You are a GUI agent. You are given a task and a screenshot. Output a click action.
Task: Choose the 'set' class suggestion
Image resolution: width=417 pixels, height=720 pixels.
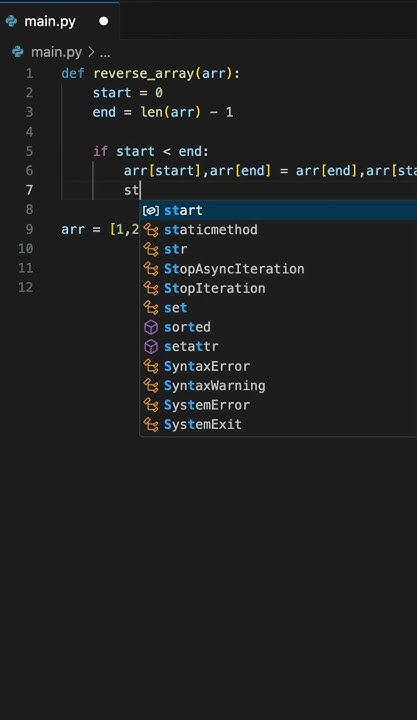tap(278, 308)
